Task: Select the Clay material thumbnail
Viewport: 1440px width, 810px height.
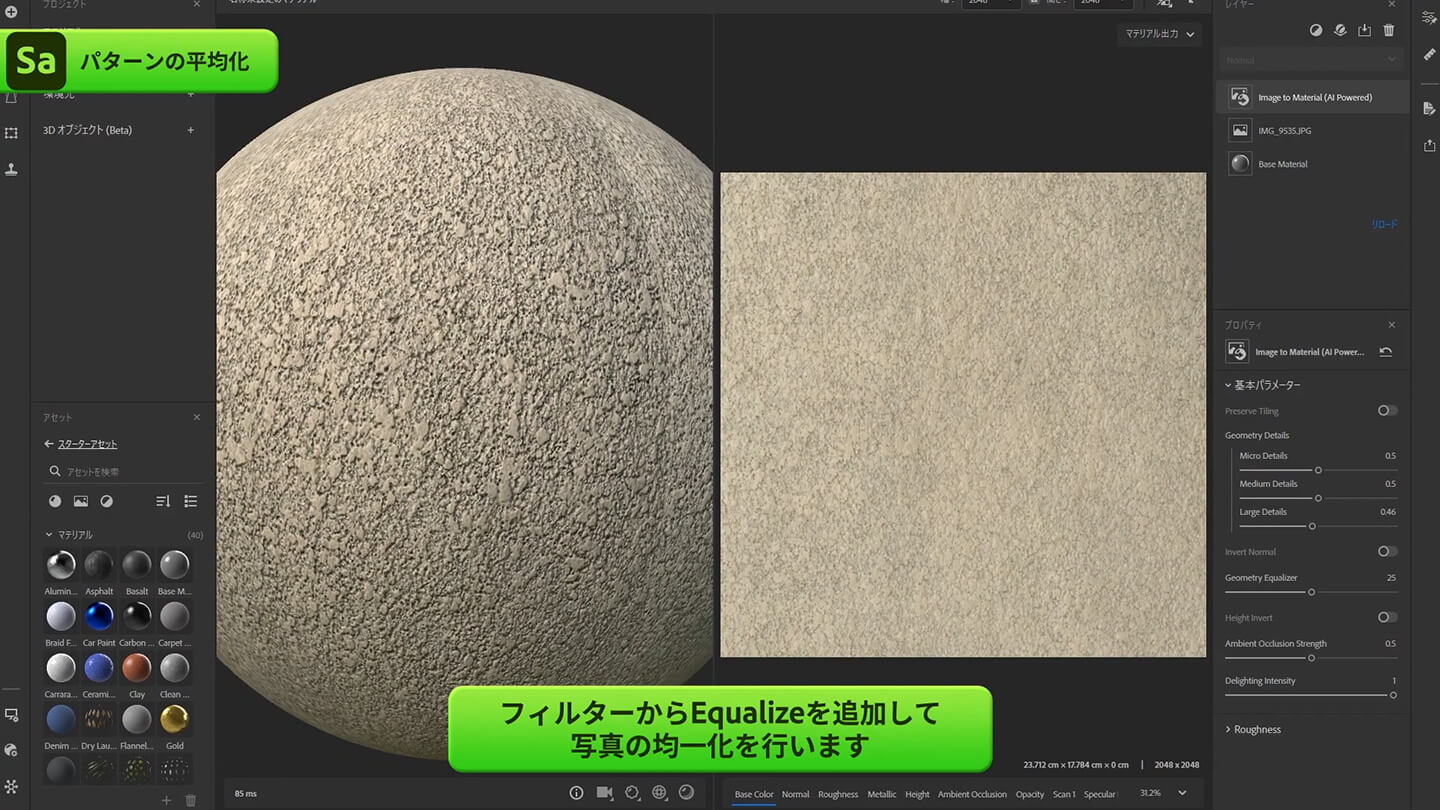Action: pyautogui.click(x=137, y=667)
